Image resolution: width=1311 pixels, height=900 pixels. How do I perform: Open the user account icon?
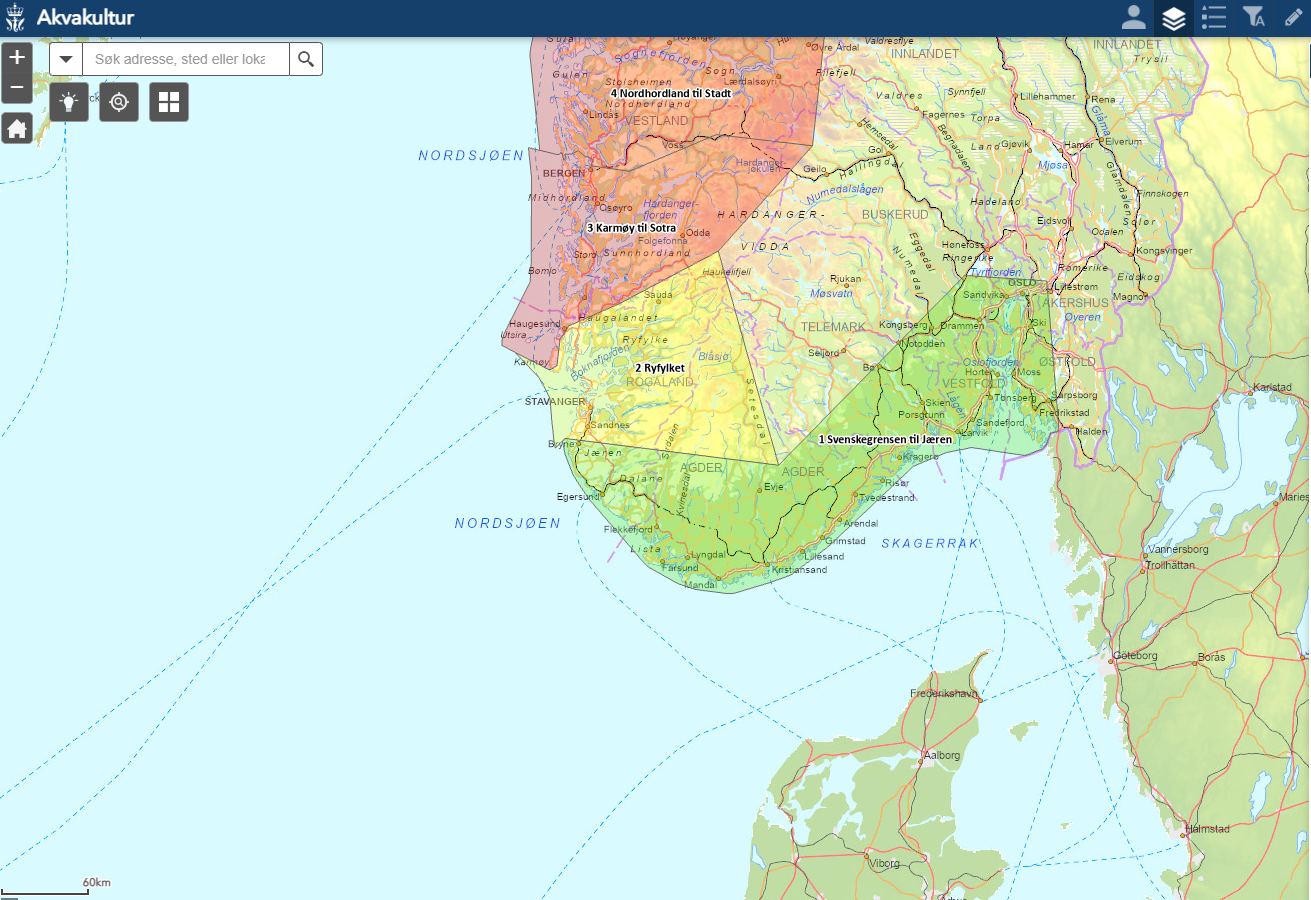click(x=1133, y=18)
